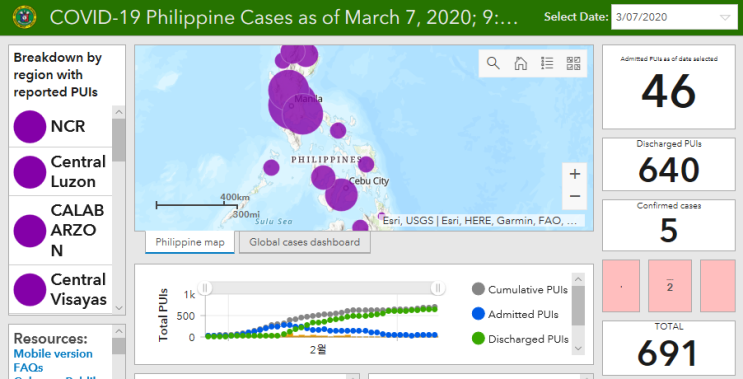The image size is (743, 379).
Task: Switch to the Philippine map tab
Action: tap(190, 242)
